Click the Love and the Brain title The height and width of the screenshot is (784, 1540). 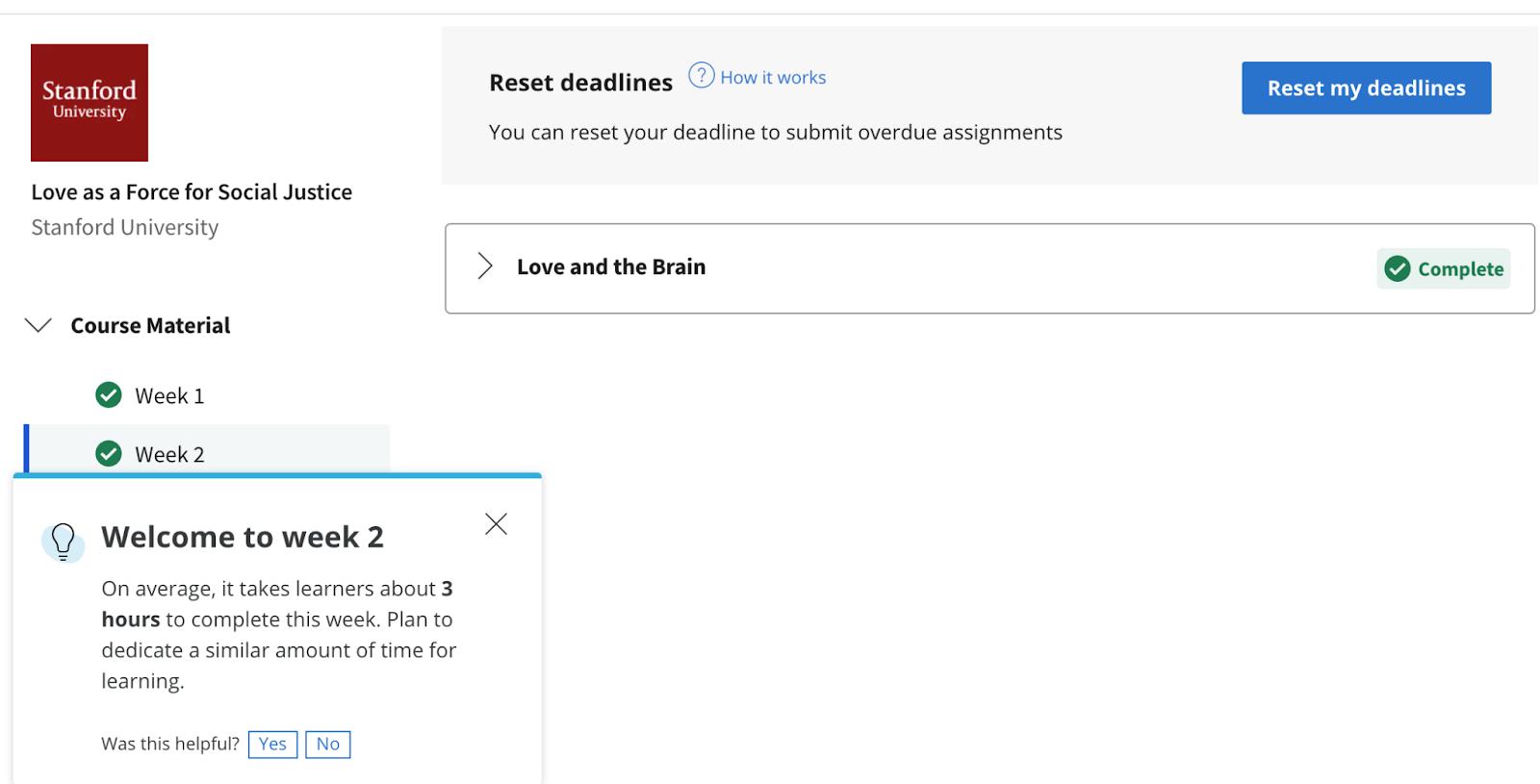(611, 266)
